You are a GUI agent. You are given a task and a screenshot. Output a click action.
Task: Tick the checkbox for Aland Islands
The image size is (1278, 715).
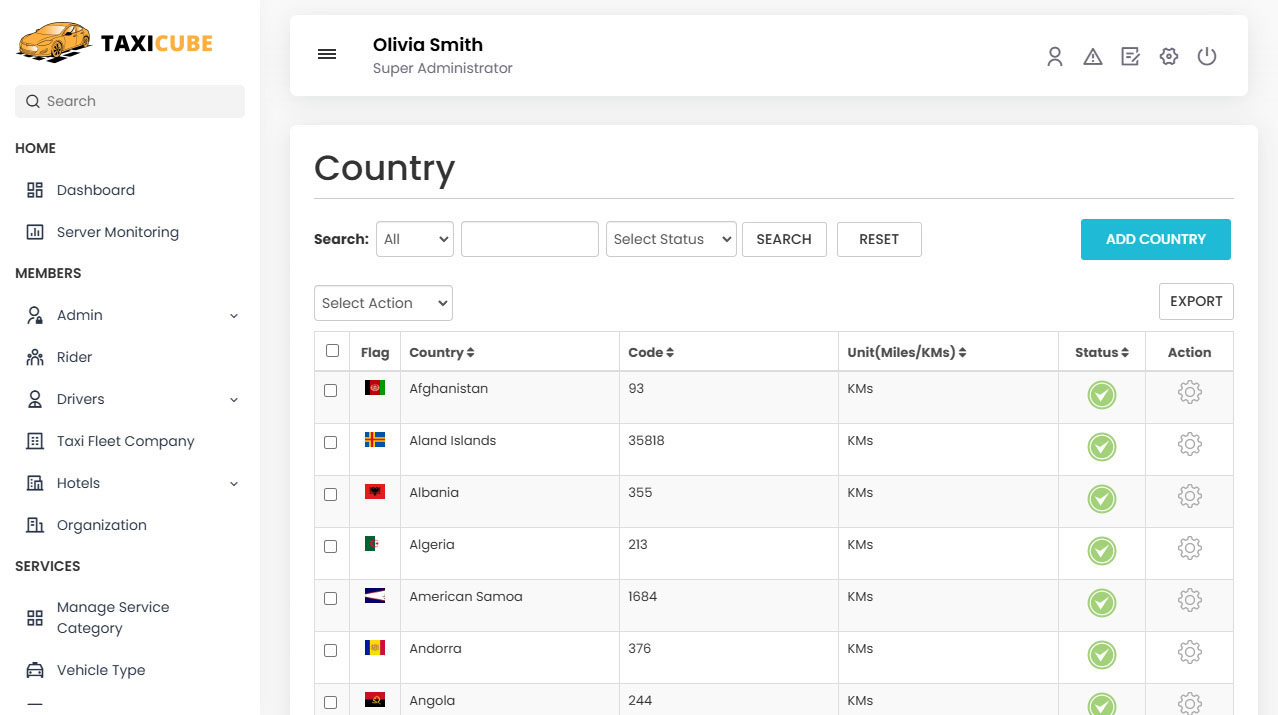pyautogui.click(x=331, y=442)
